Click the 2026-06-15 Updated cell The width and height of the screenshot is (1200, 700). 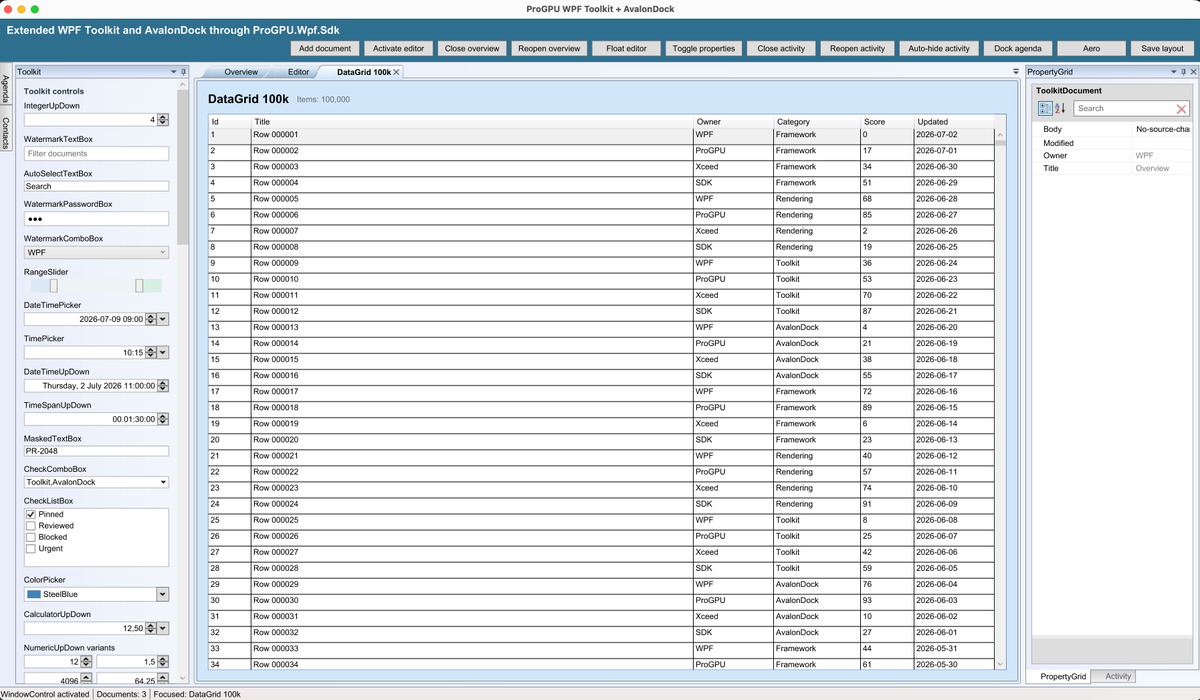click(954, 408)
